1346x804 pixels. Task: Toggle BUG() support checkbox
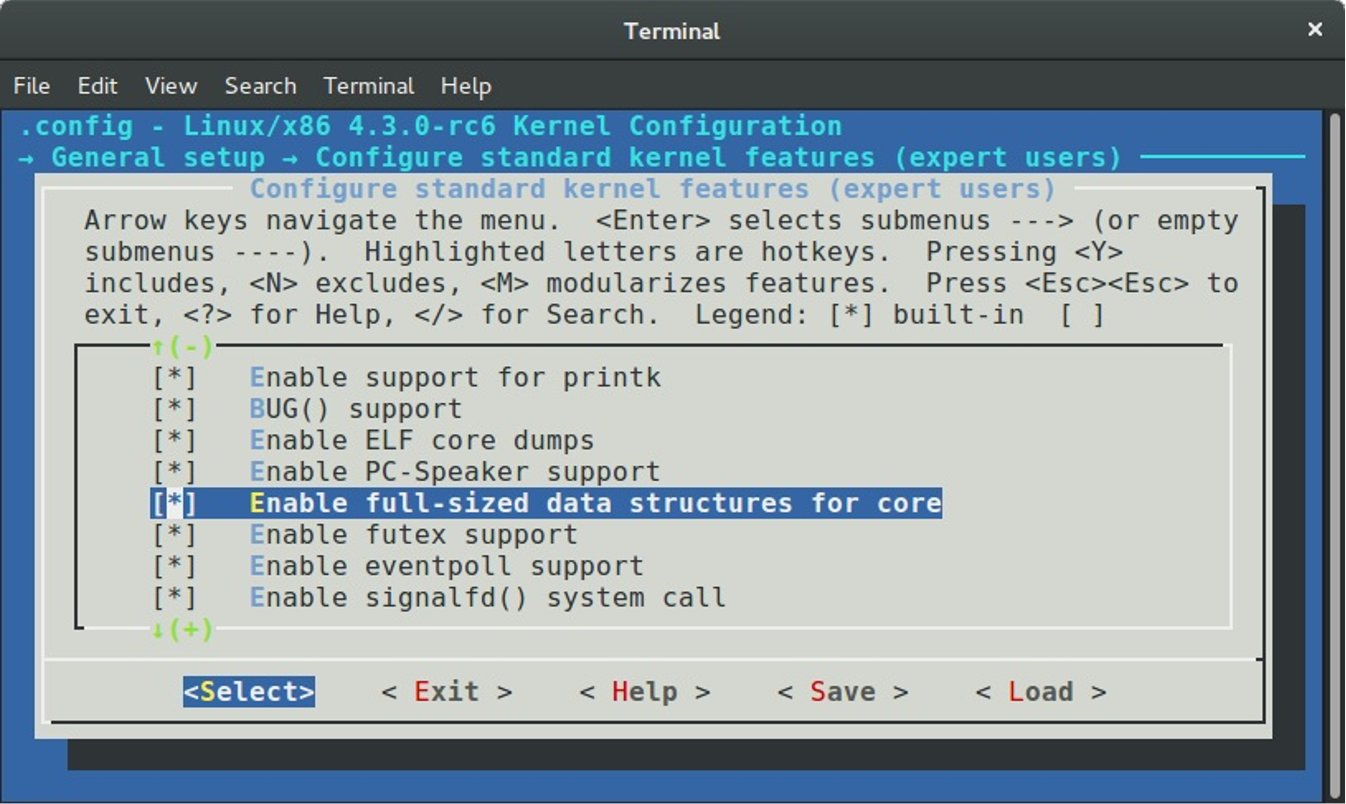(x=175, y=409)
